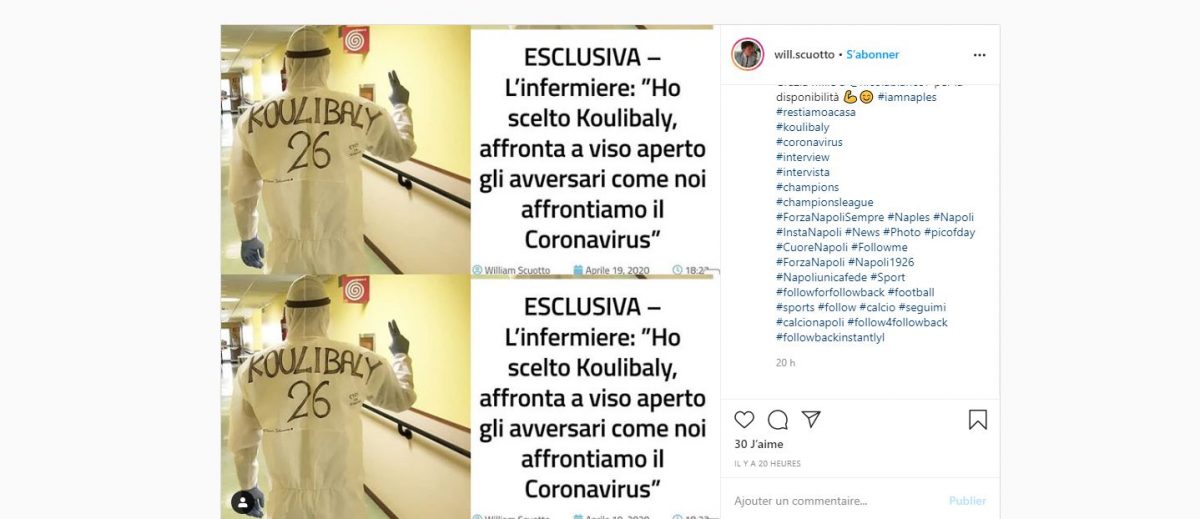Open comments with the speech bubble icon
The image size is (1200, 519).
tap(778, 420)
